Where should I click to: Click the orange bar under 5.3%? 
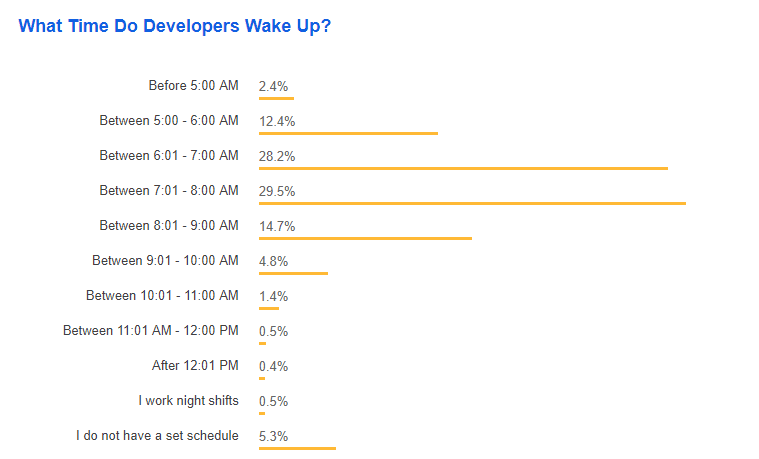click(x=297, y=449)
